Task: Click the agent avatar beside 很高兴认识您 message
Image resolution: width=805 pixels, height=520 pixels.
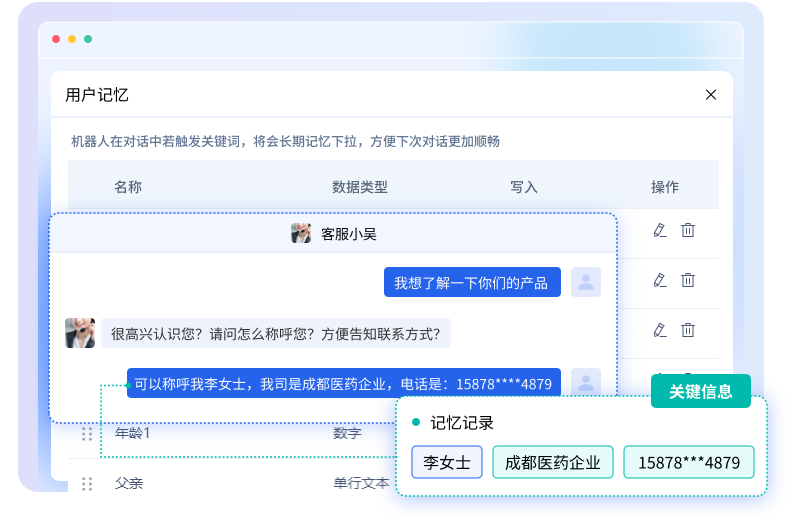Action: tap(80, 333)
